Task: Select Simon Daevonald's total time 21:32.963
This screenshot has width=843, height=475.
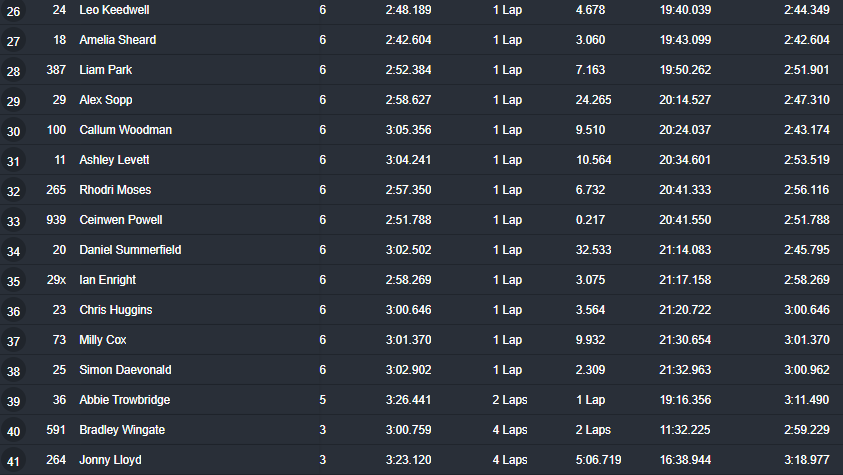Action: pos(685,370)
